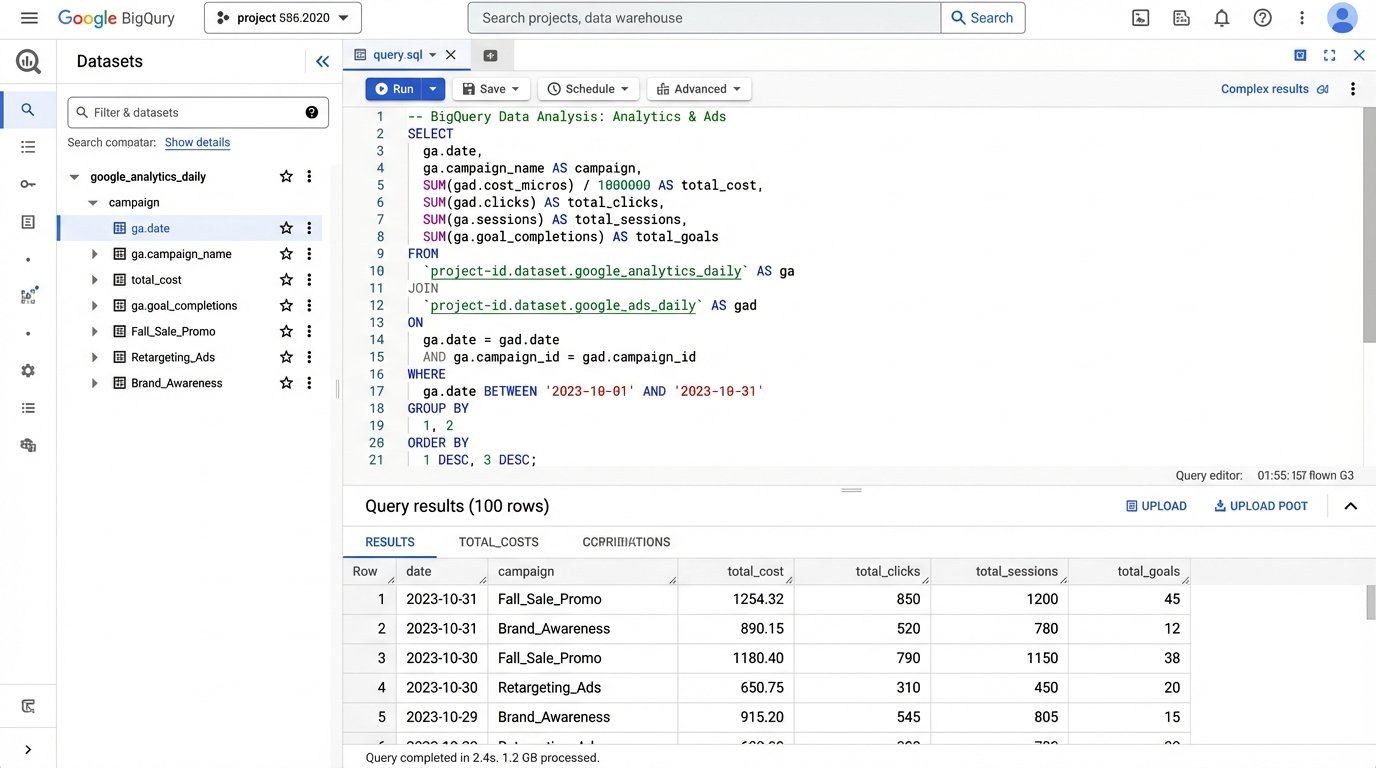Click the notifications bell icon
The width and height of the screenshot is (1376, 768).
(x=1221, y=17)
